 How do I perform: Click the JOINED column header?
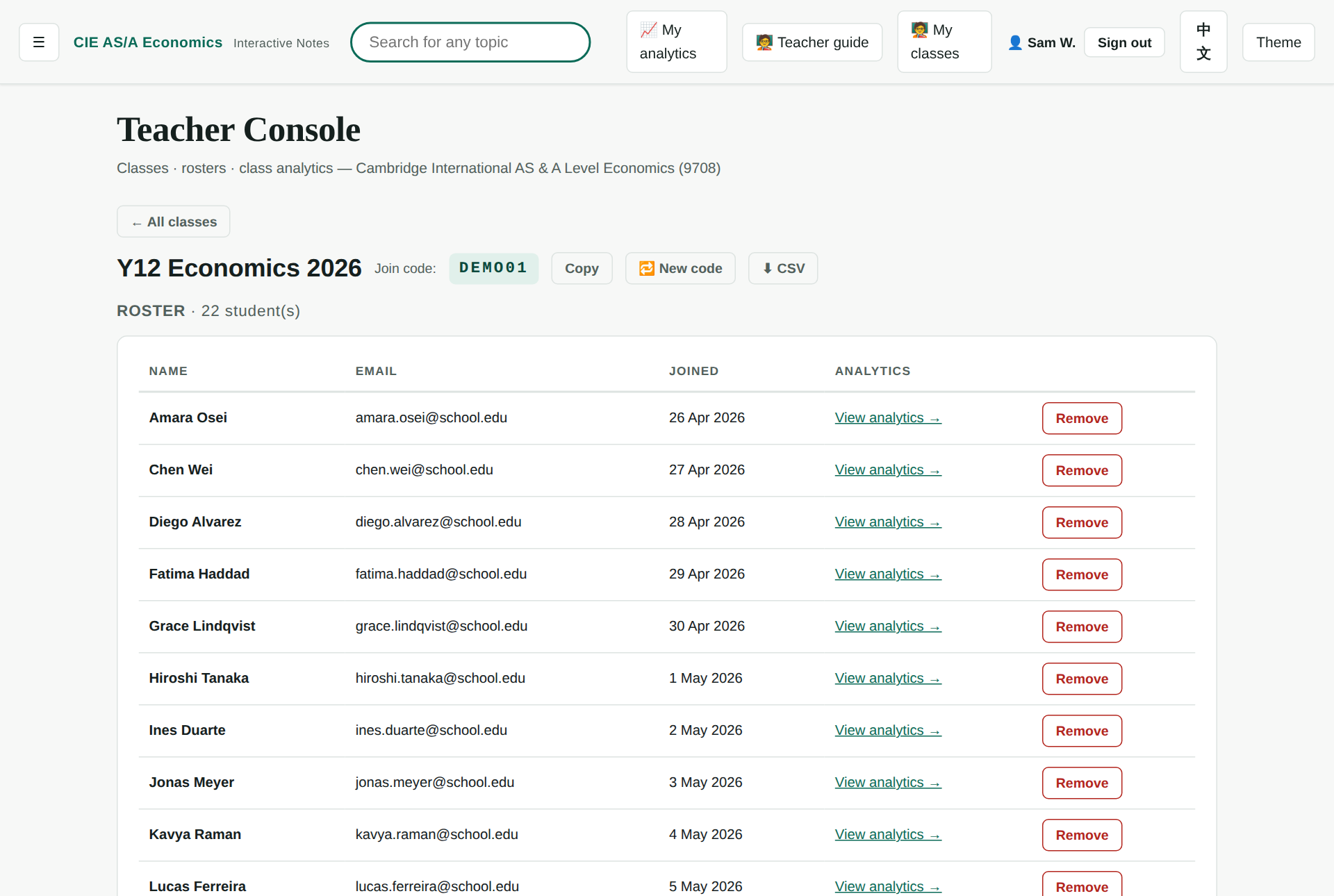pyautogui.click(x=693, y=371)
